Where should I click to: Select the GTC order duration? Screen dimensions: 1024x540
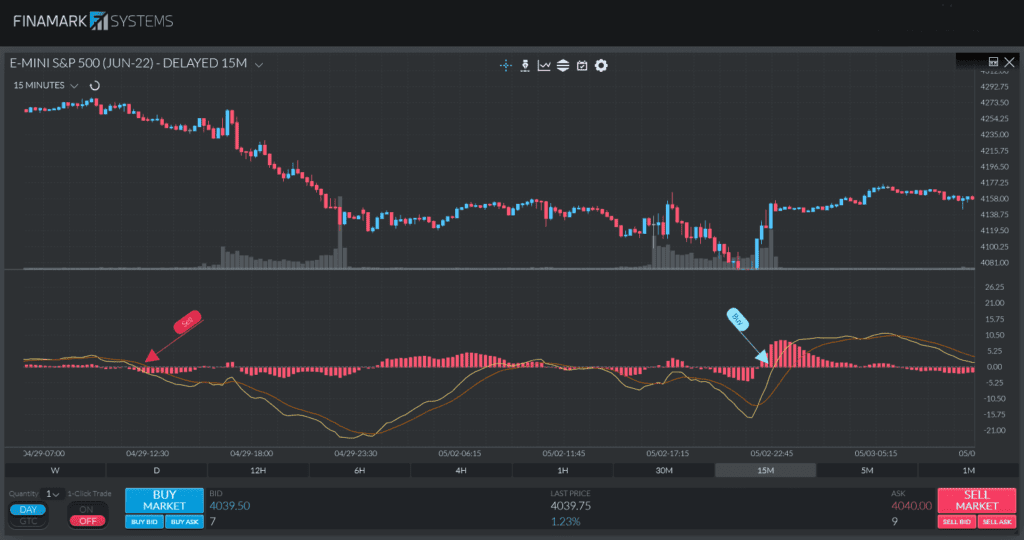click(x=28, y=521)
